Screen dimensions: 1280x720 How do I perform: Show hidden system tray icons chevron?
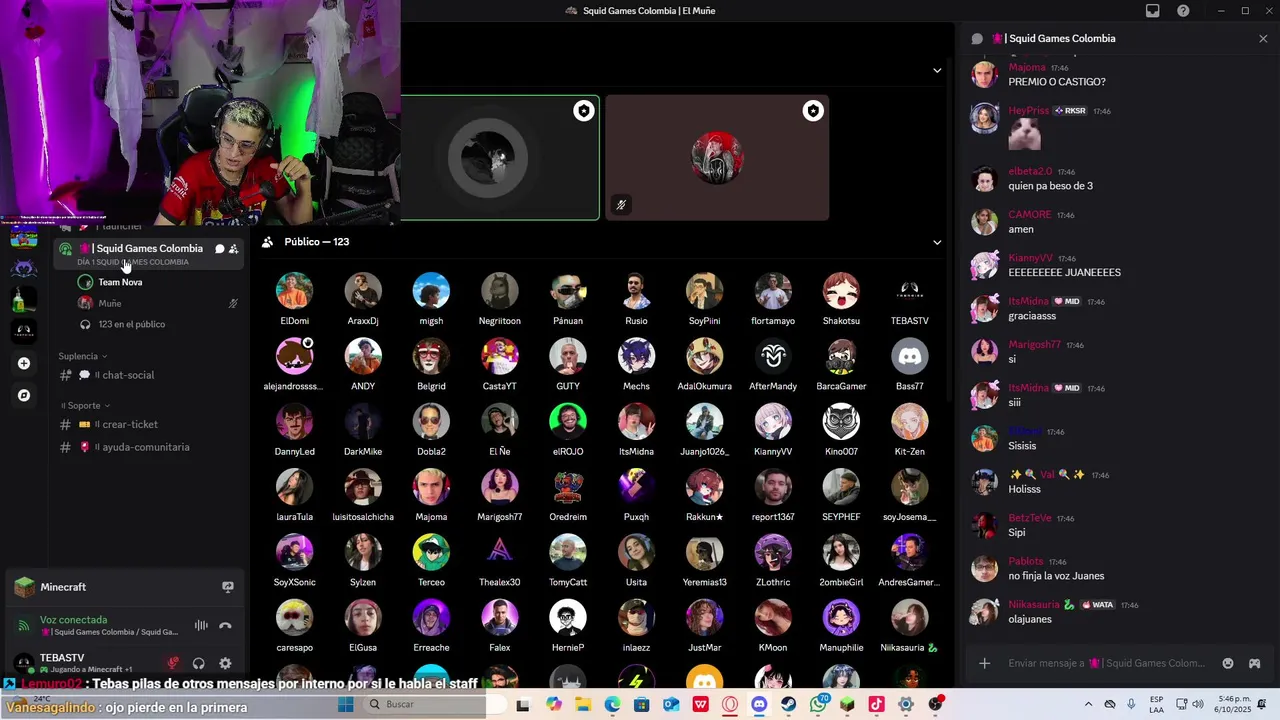tap(1089, 704)
